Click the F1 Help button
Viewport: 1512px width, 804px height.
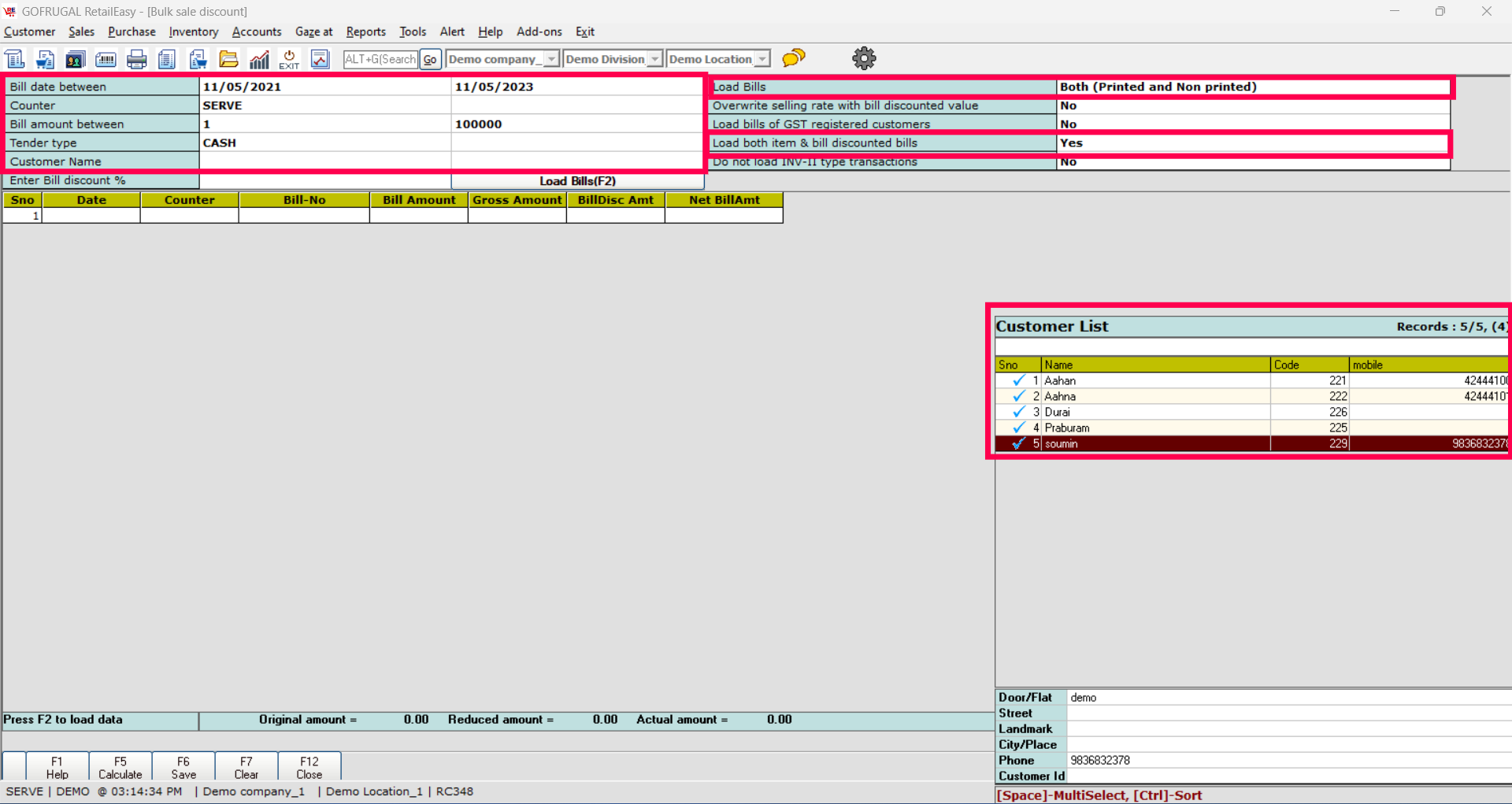click(x=57, y=767)
